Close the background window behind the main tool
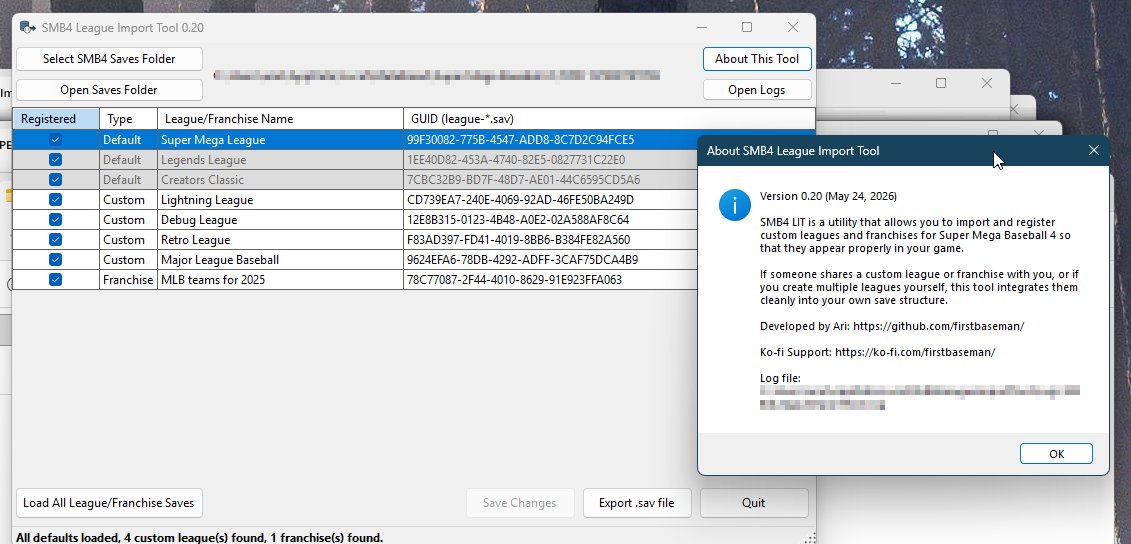This screenshot has width=1131, height=544. [987, 83]
